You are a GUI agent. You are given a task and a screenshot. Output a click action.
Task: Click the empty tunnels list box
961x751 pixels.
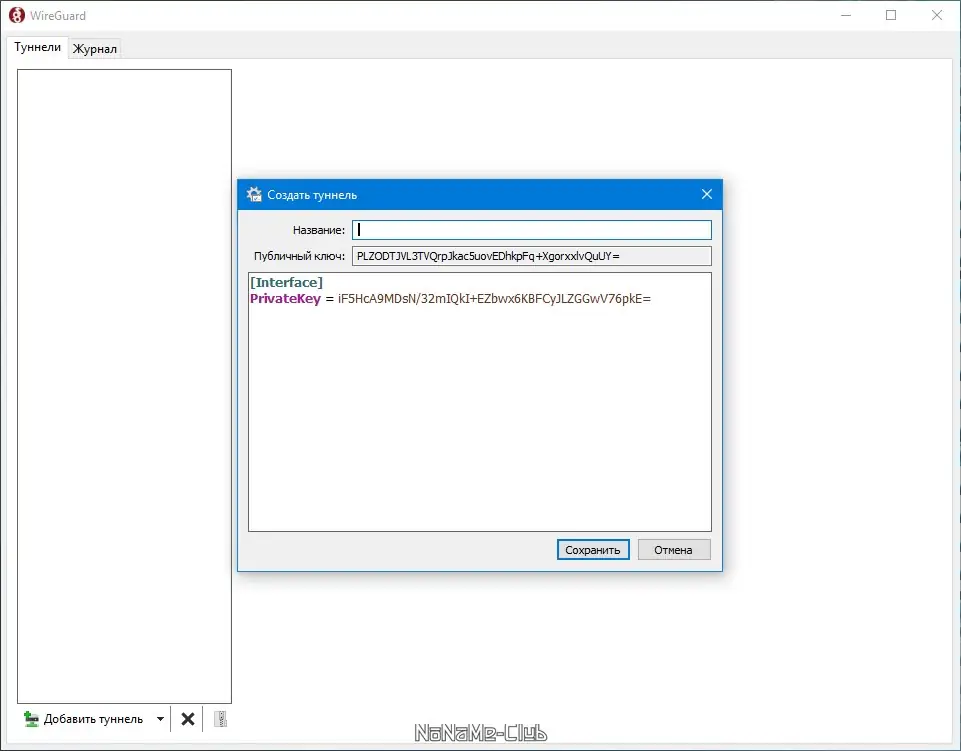tap(124, 386)
